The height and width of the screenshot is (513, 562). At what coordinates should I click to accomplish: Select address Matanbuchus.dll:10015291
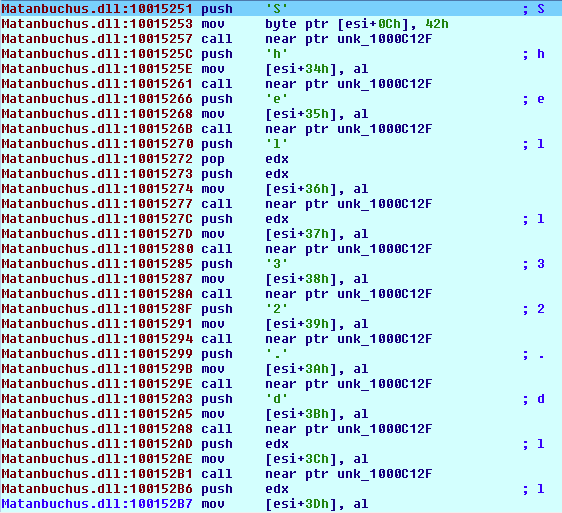[97, 324]
